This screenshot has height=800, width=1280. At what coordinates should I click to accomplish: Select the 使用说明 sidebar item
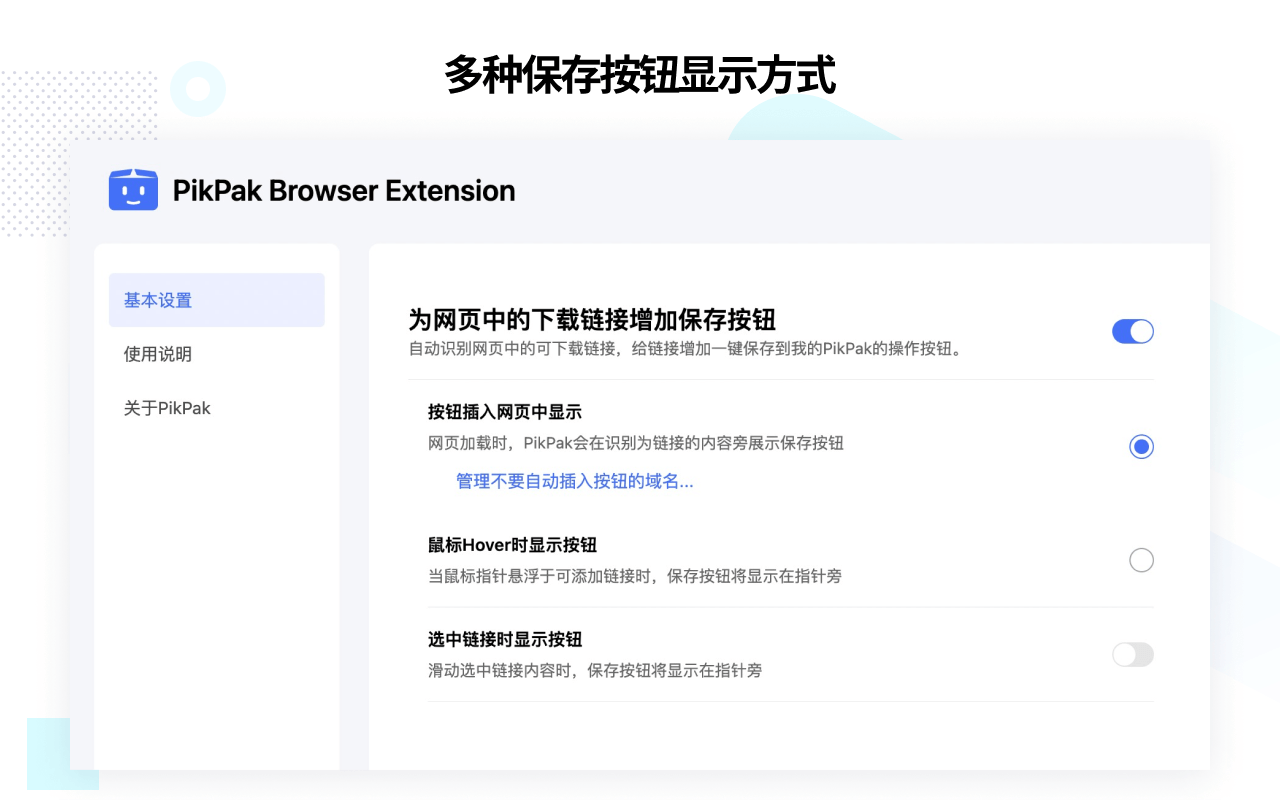pos(157,354)
